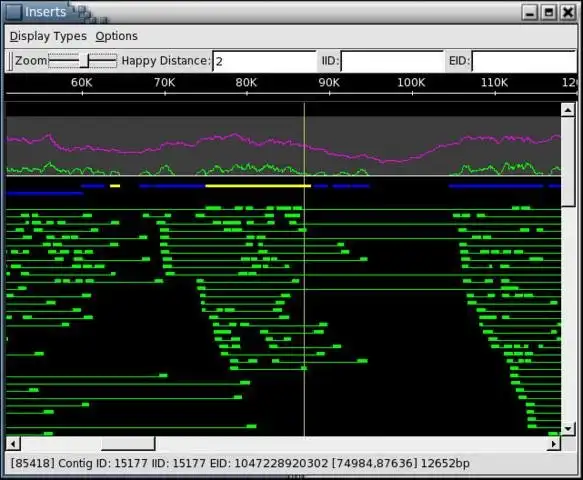
Task: Close the Inserts window
Action: 568,13
